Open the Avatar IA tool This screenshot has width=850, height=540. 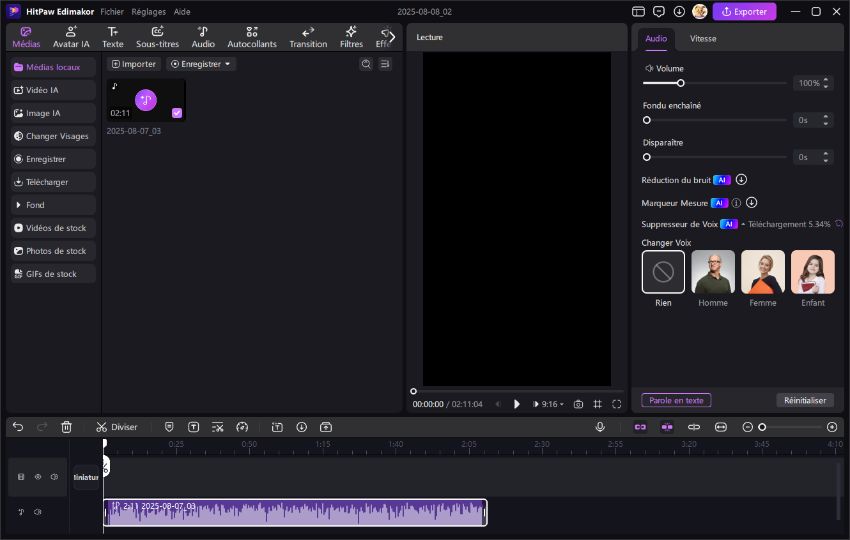(x=71, y=37)
